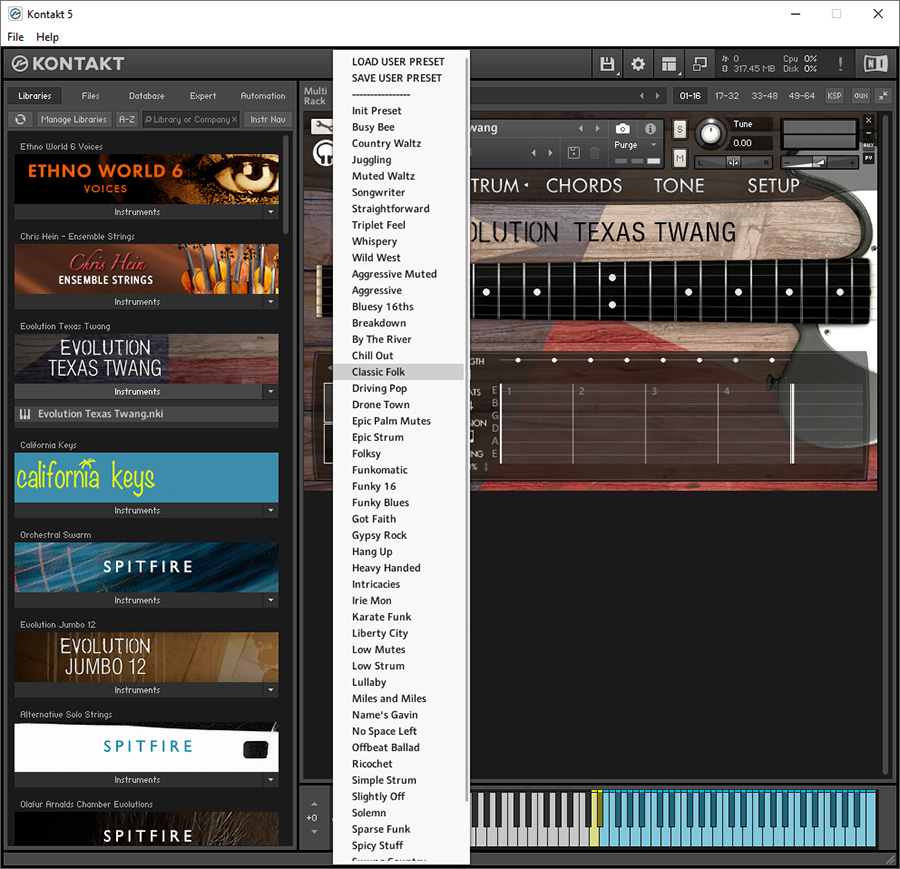
Task: Click the wrench edit icon of the instrument
Action: click(321, 126)
